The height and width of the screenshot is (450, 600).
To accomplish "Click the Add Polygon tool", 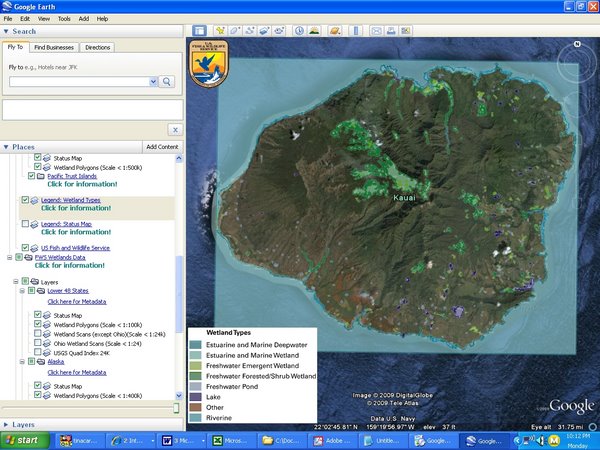I will [235, 31].
